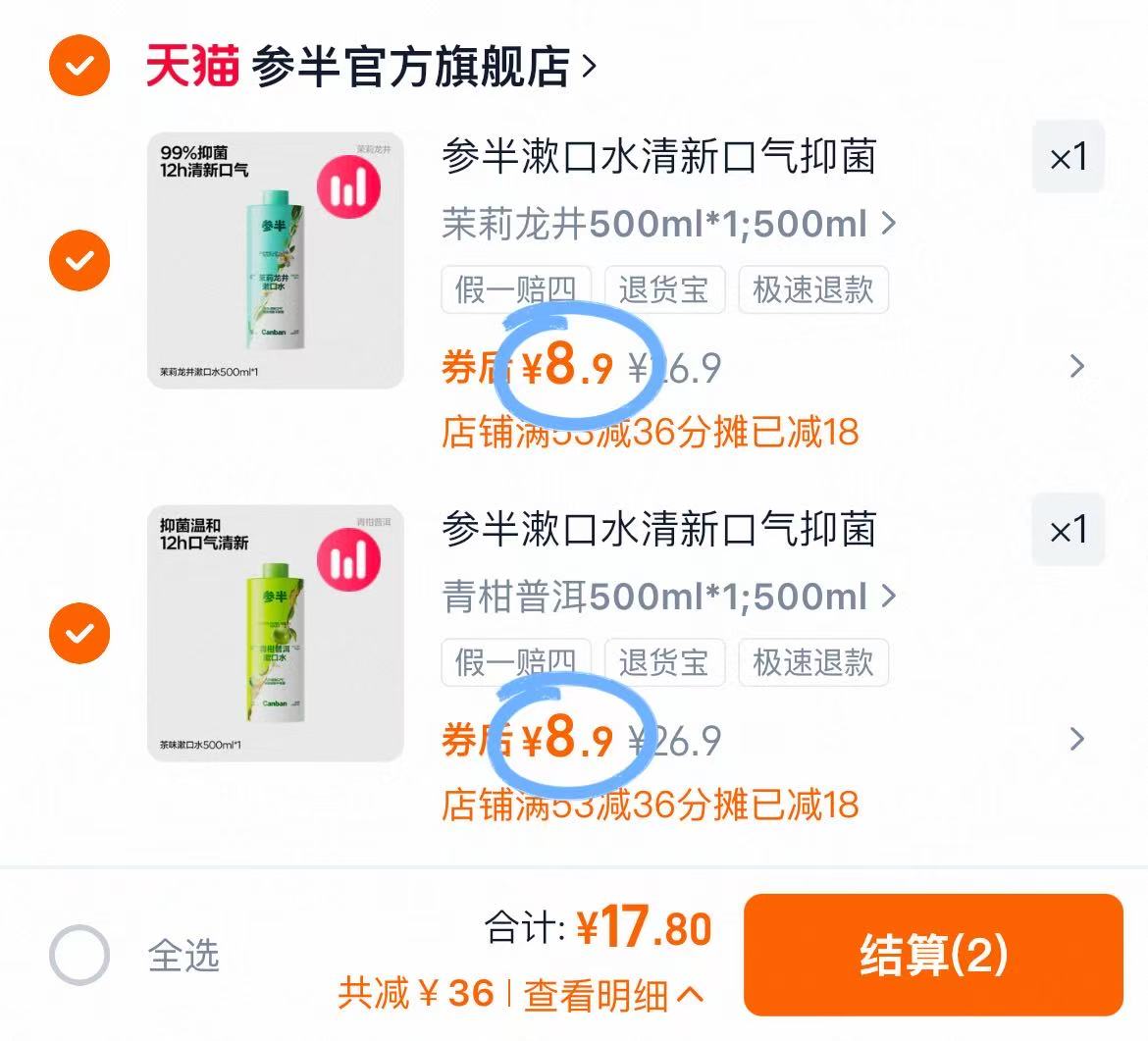Image resolution: width=1148 pixels, height=1041 pixels.
Task: Open the 茉莉龙井500ml variant selector
Action: (668, 224)
